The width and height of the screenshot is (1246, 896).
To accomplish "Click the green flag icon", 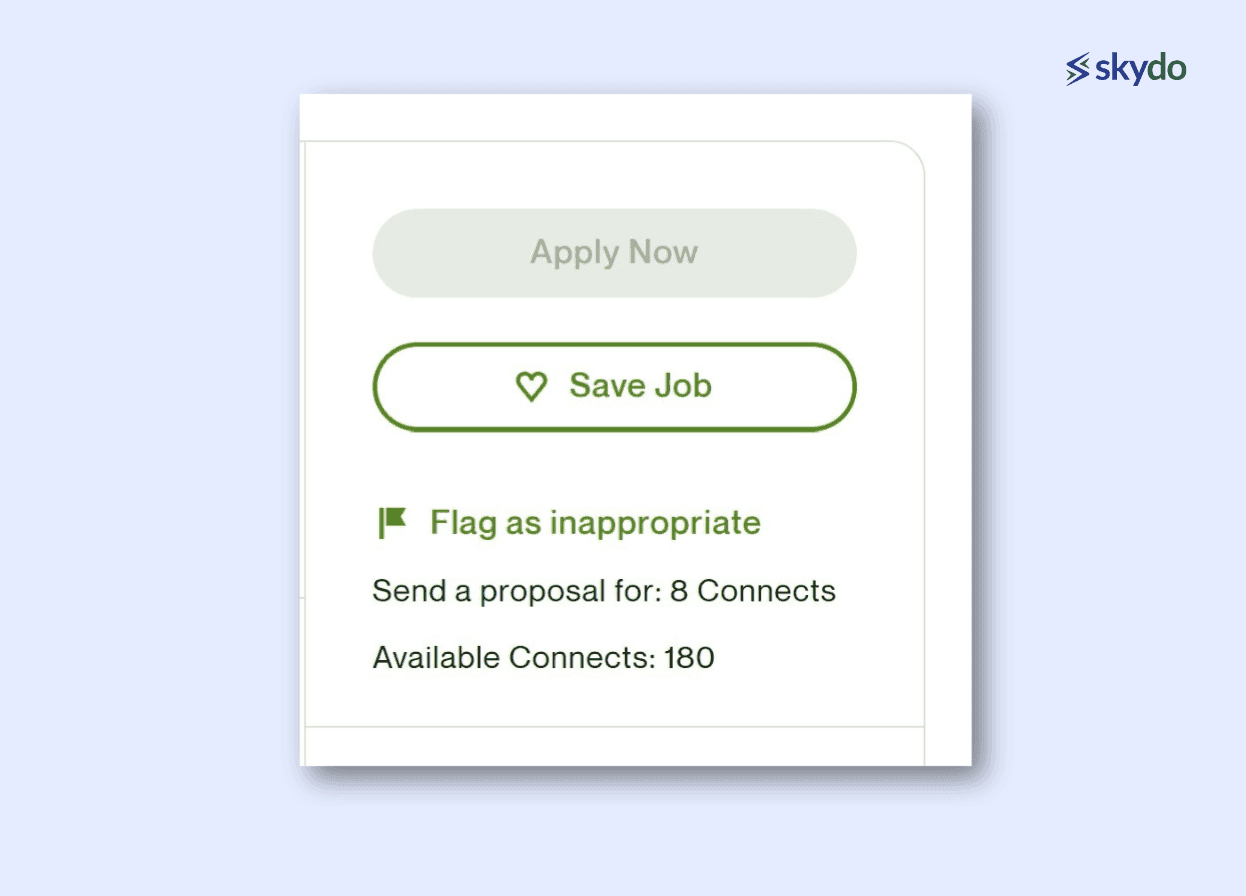I will point(392,522).
